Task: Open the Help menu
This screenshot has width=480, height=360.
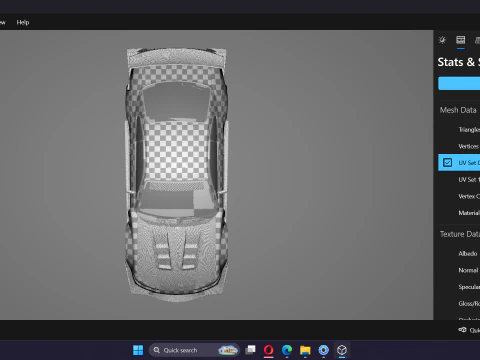Action: 23,22
